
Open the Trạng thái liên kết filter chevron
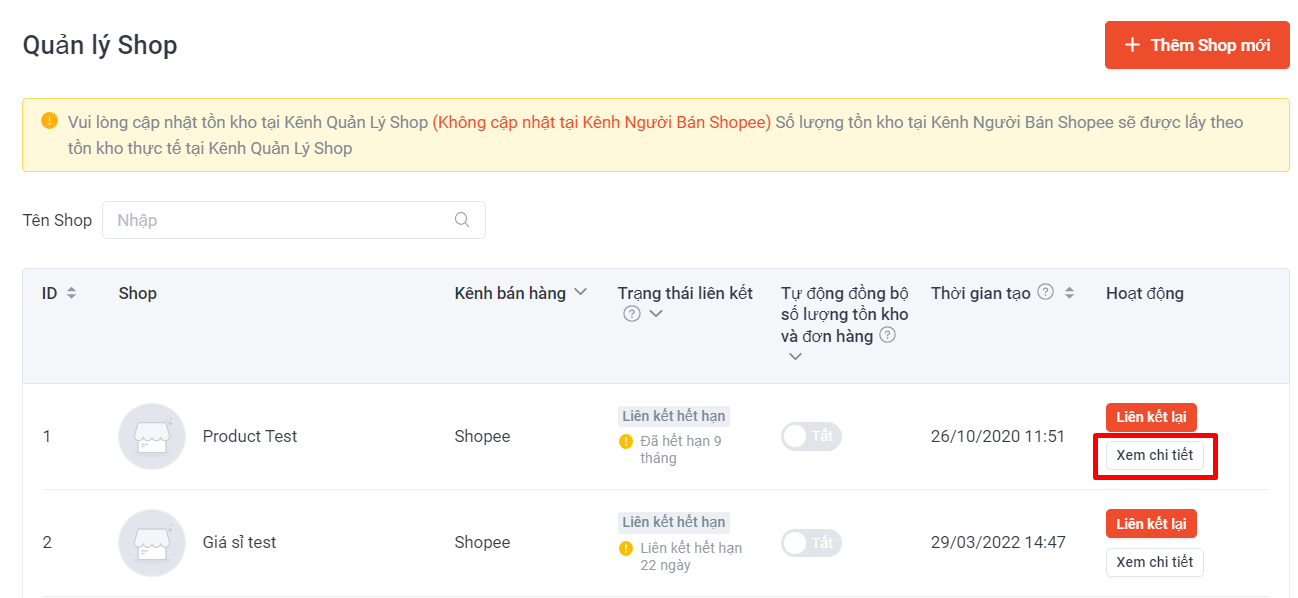pyautogui.click(x=655, y=313)
